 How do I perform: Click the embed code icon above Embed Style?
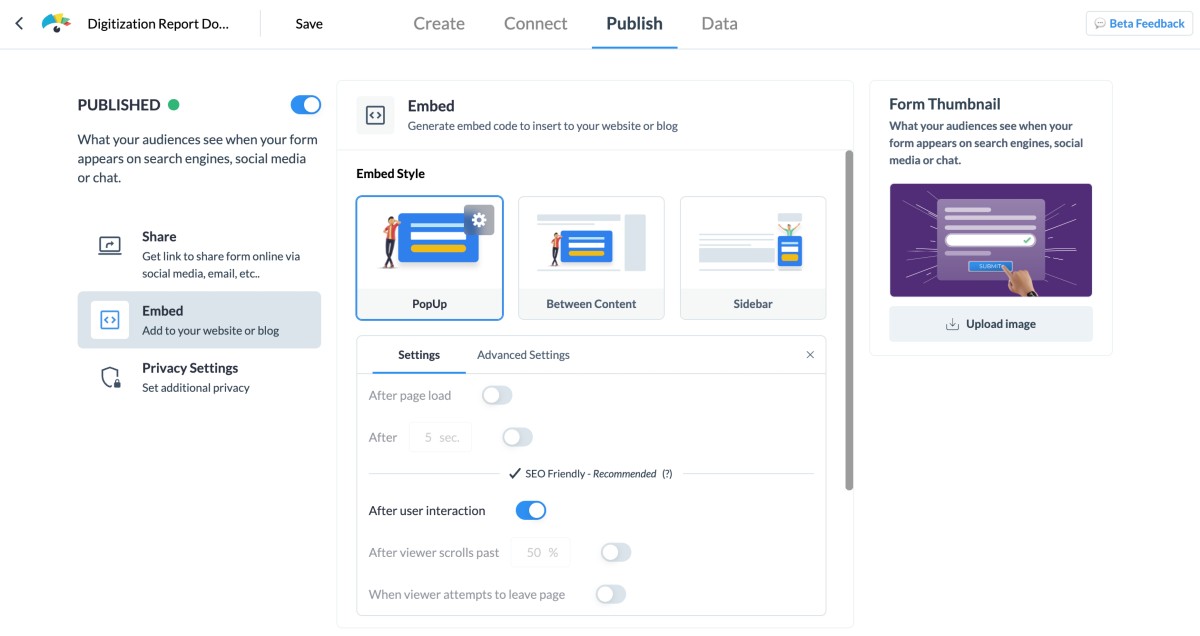[374, 115]
